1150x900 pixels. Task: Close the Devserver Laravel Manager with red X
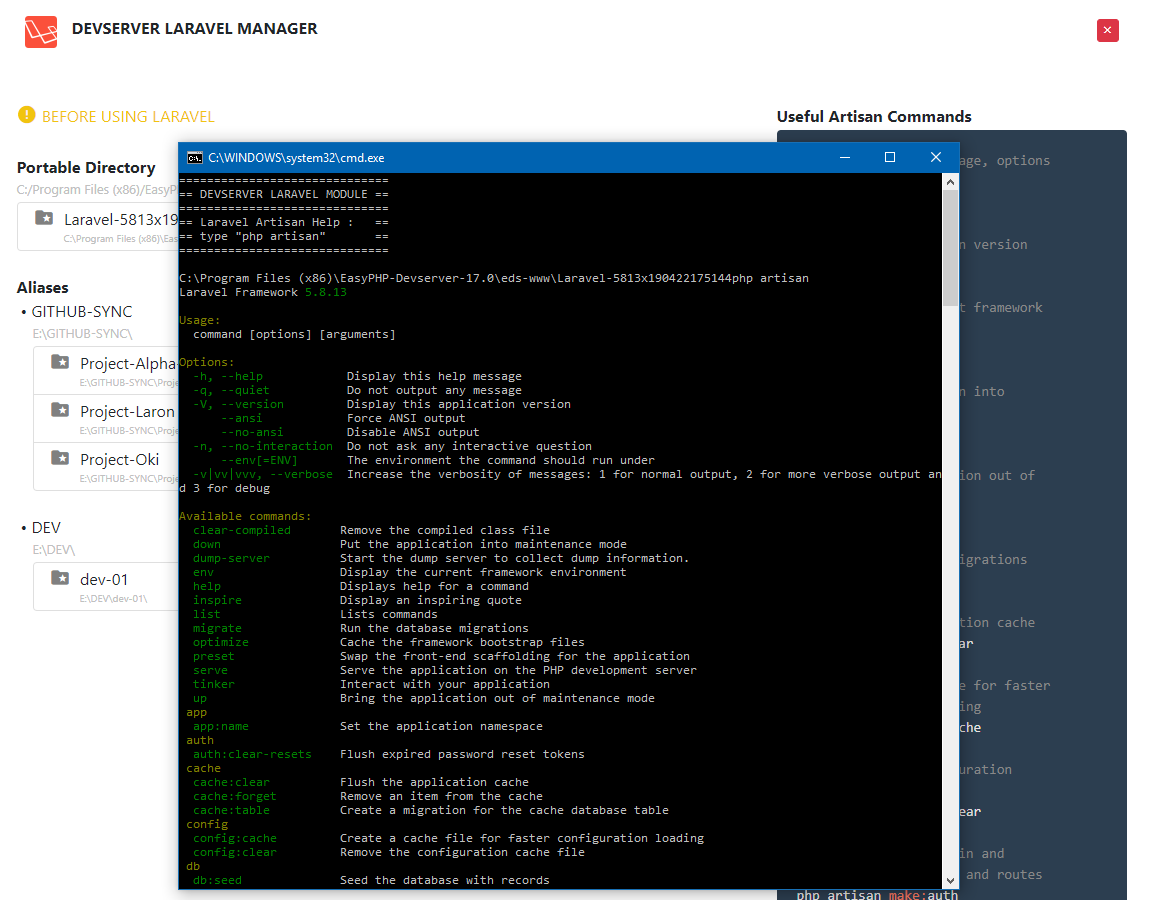[x=1107, y=30]
